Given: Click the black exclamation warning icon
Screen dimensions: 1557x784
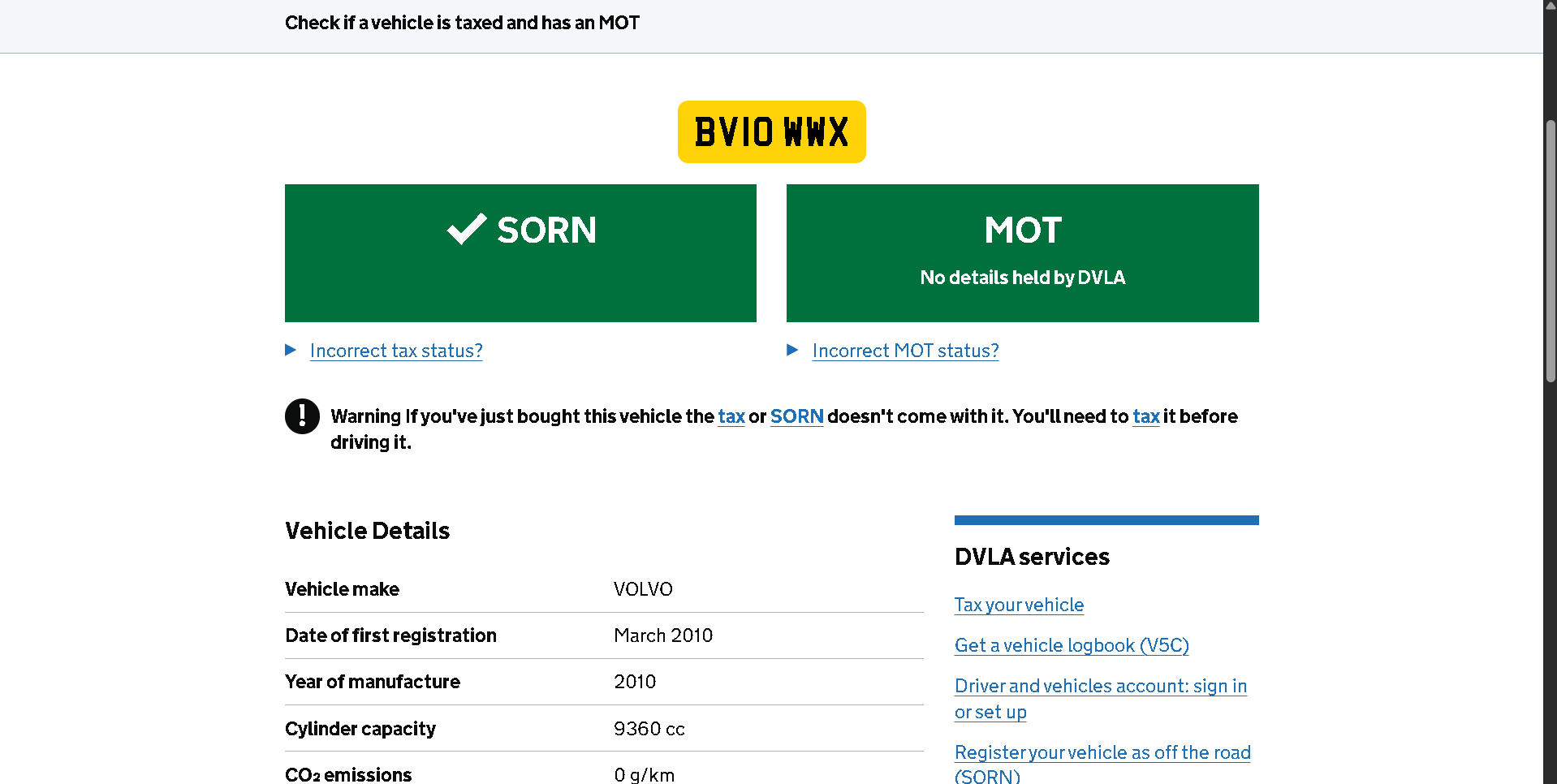Looking at the screenshot, I should coord(302,416).
